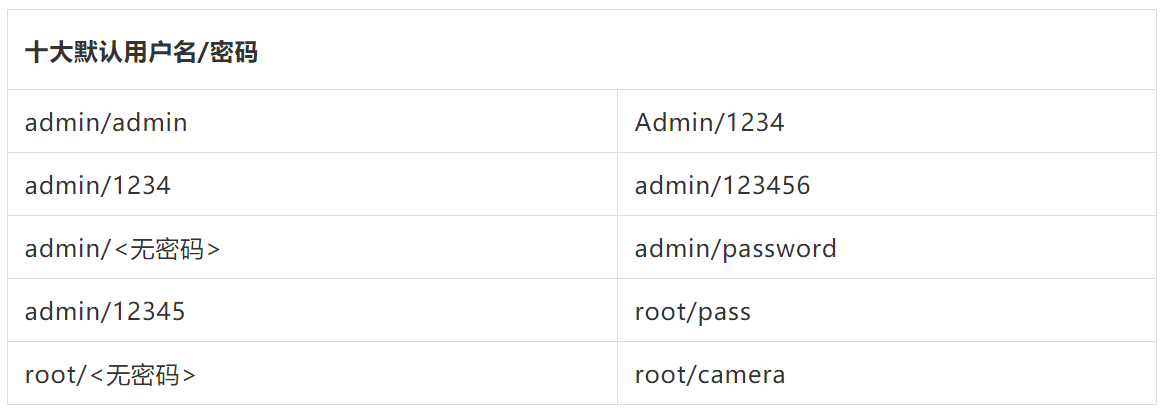1170x417 pixels.
Task: Click the word "password" after admin/
Action: click(779, 249)
